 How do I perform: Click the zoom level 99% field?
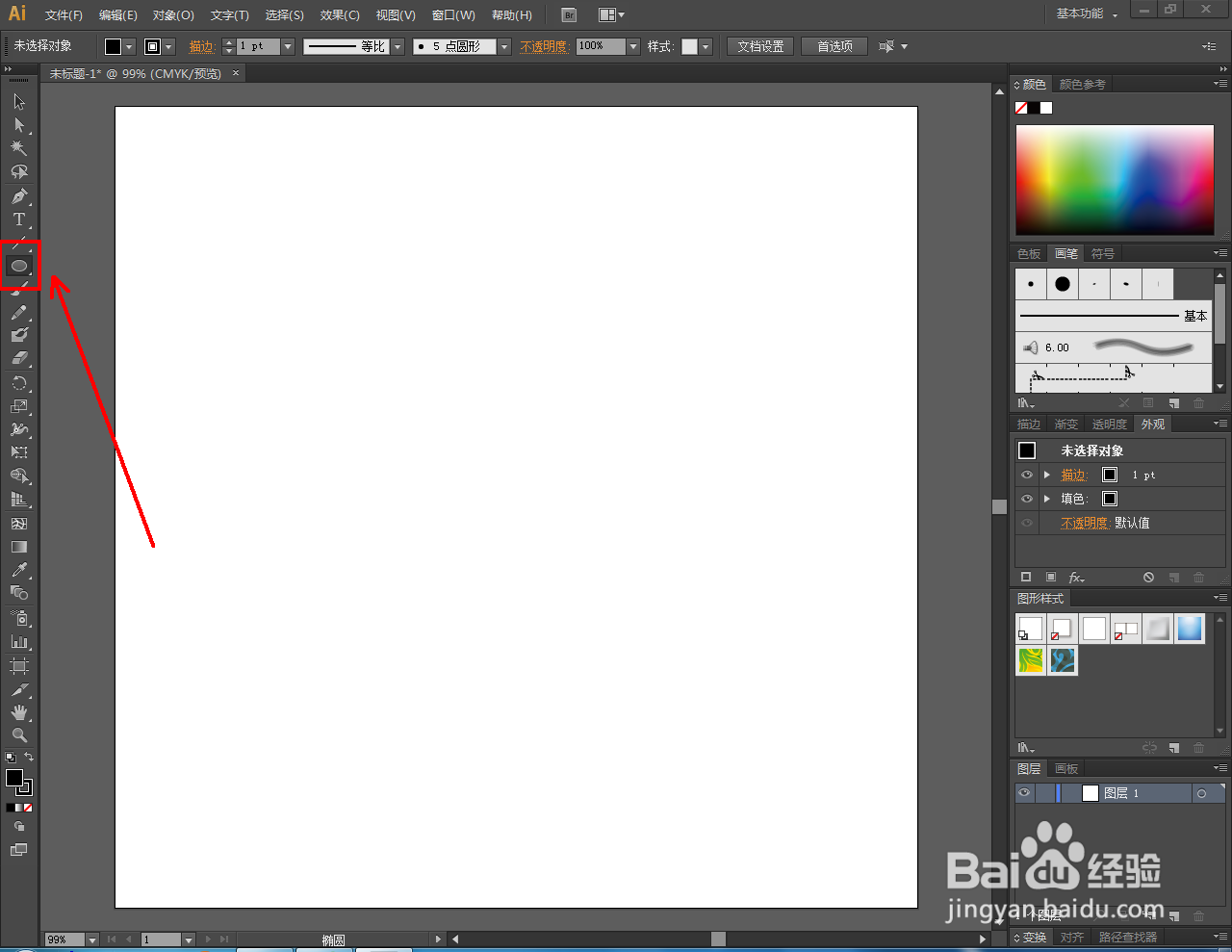coord(64,939)
